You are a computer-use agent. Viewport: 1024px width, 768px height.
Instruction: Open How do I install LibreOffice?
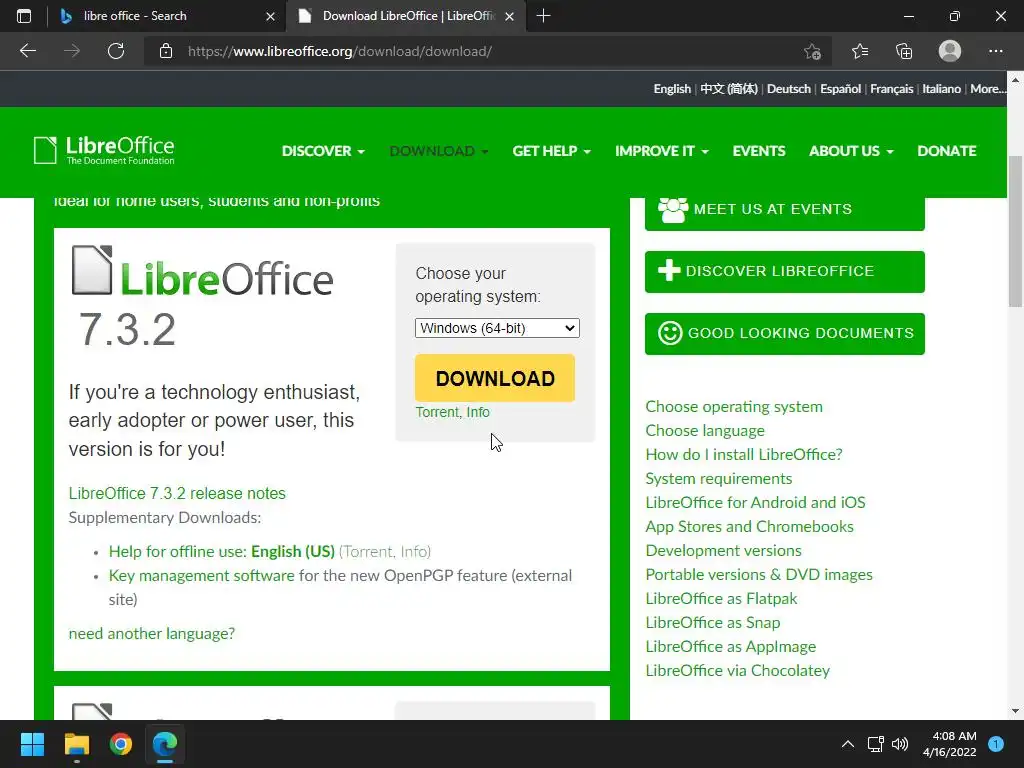744,455
